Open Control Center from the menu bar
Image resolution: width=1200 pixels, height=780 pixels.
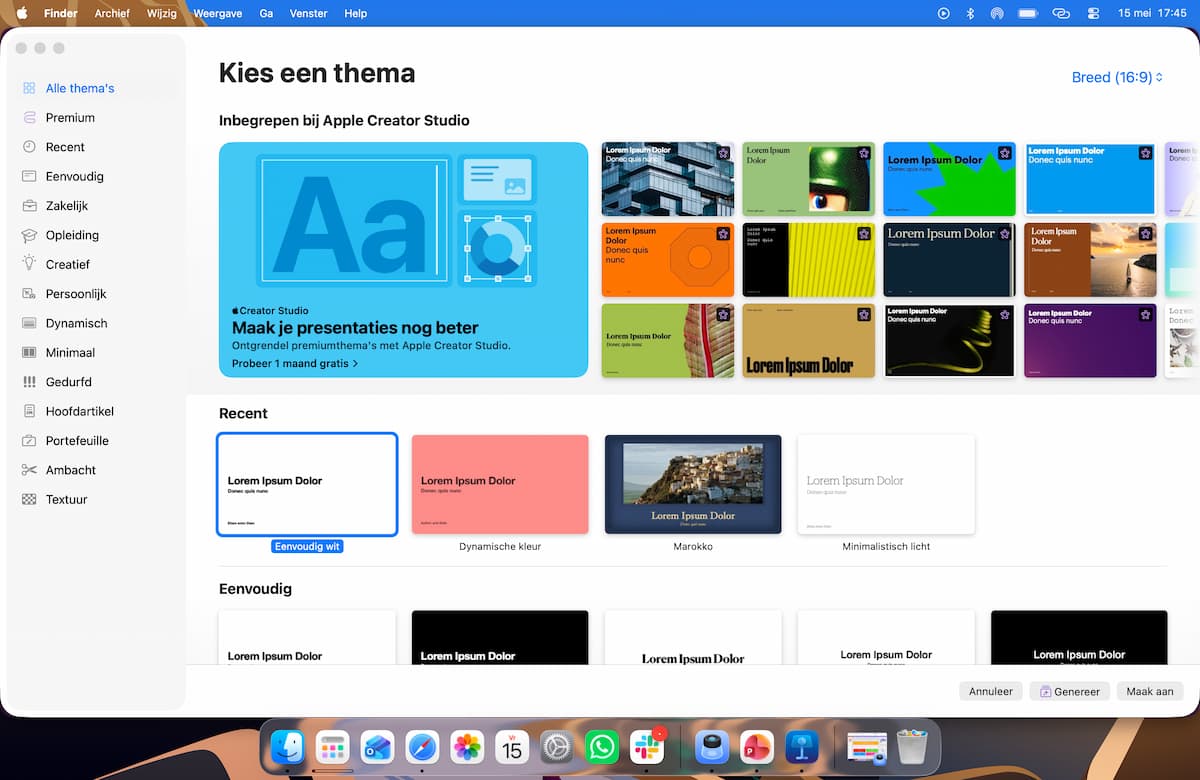coord(1092,13)
